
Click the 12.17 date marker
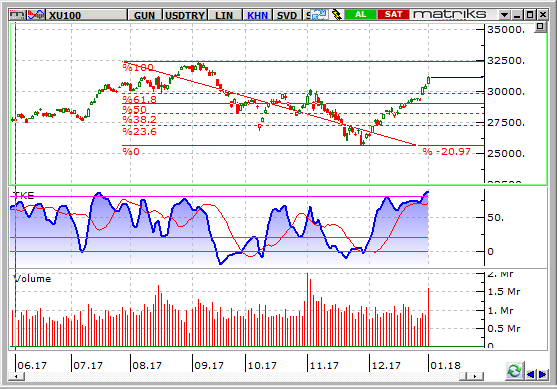click(x=386, y=365)
